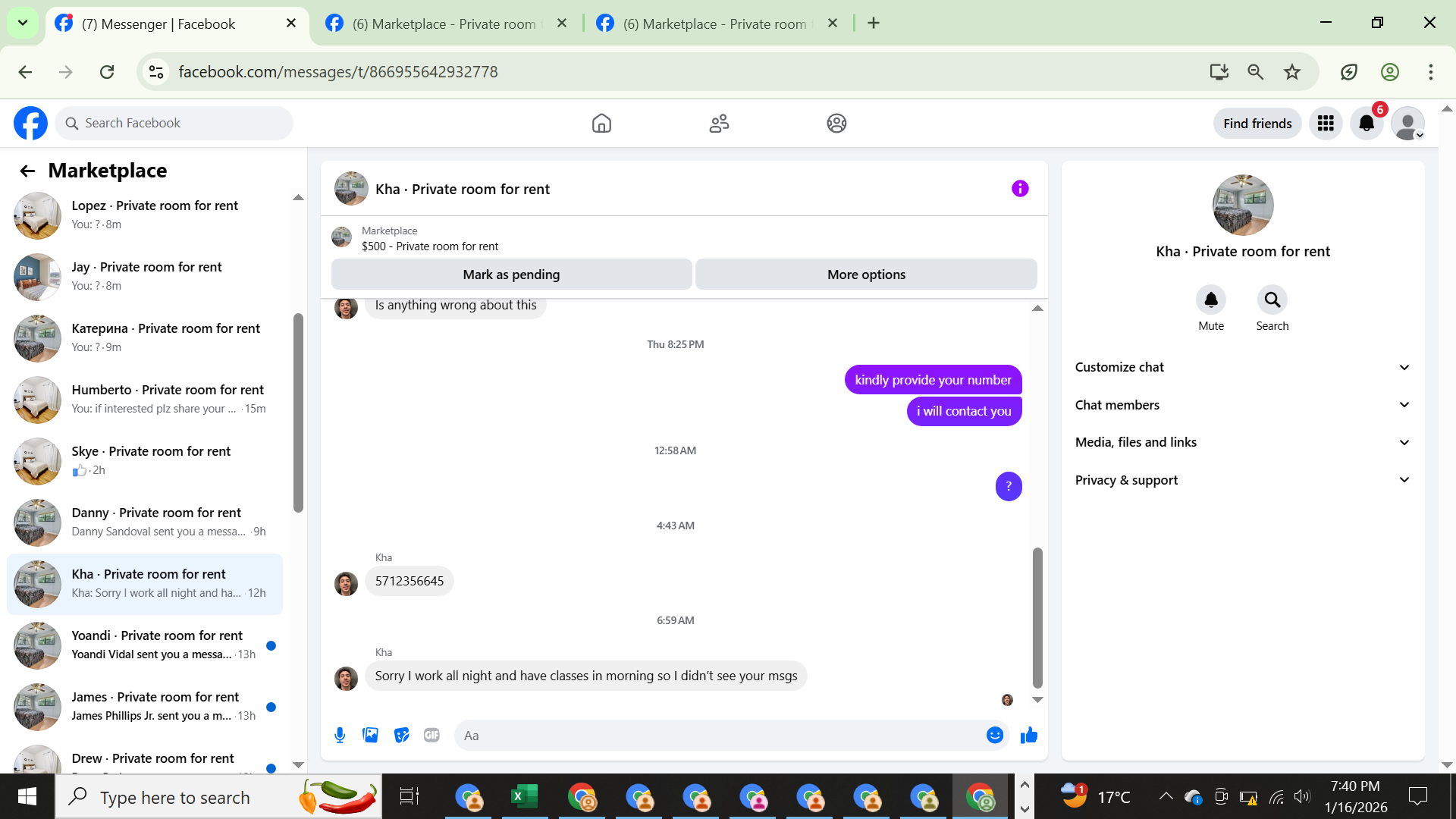Open conversation information icon

pyautogui.click(x=1020, y=189)
